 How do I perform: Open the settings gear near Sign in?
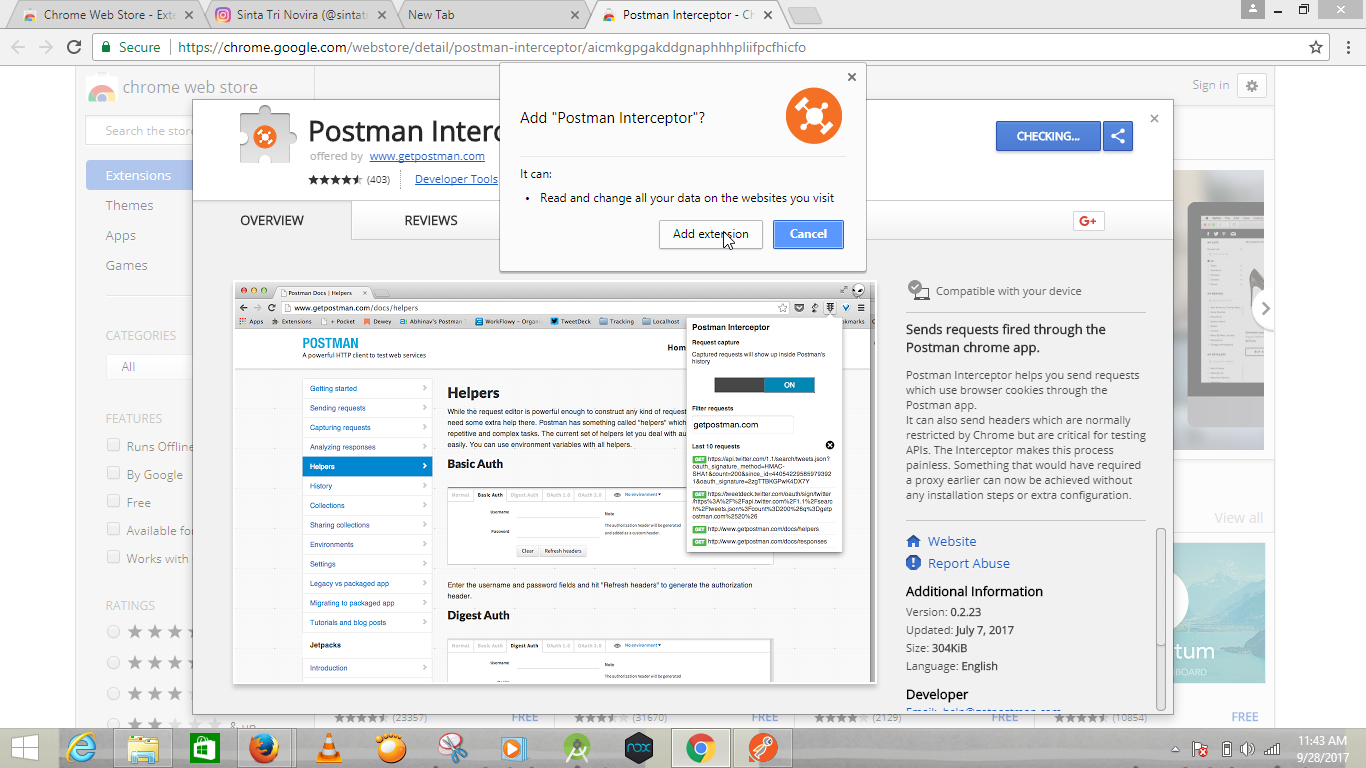pos(1252,86)
